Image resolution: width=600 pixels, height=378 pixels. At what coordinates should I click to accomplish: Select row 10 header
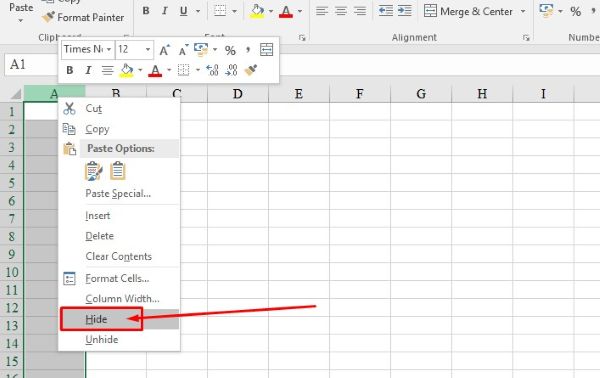12,272
